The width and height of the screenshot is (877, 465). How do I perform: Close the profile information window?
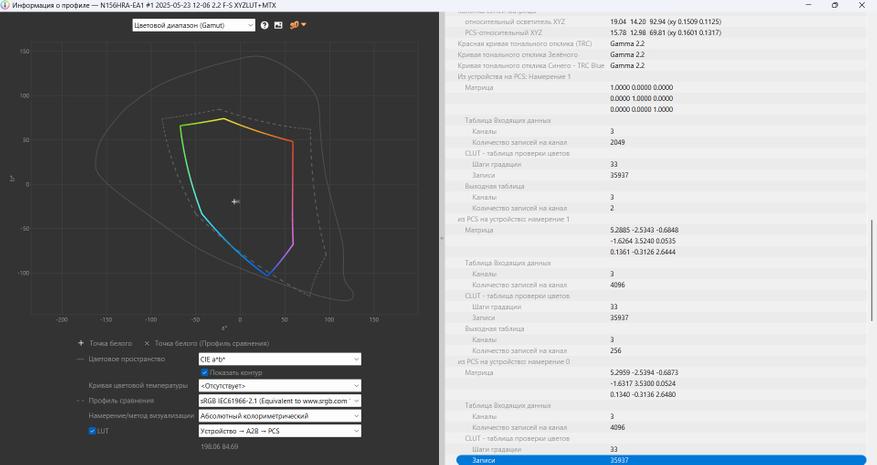pos(861,5)
